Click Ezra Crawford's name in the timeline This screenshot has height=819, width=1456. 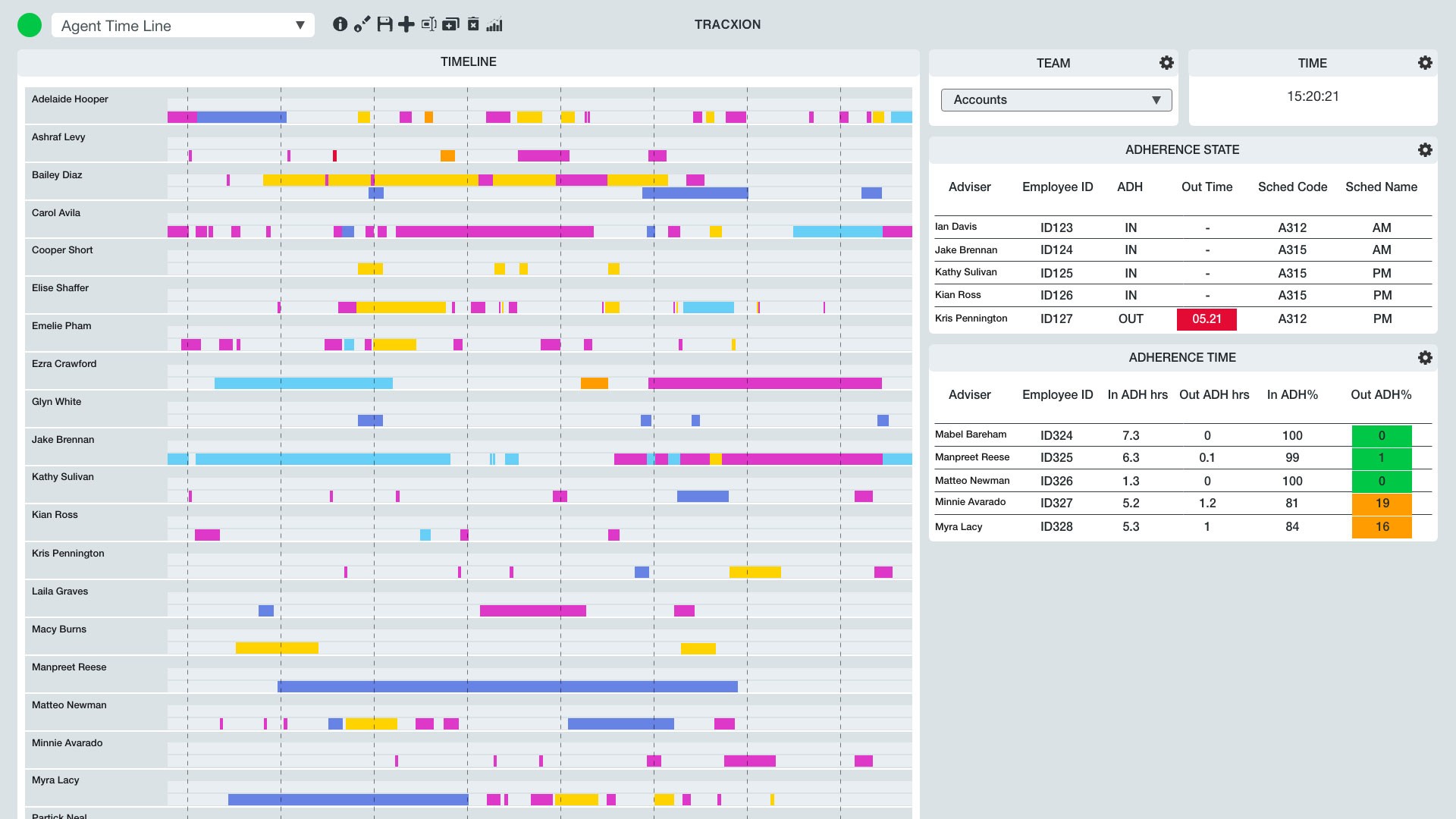(x=64, y=364)
